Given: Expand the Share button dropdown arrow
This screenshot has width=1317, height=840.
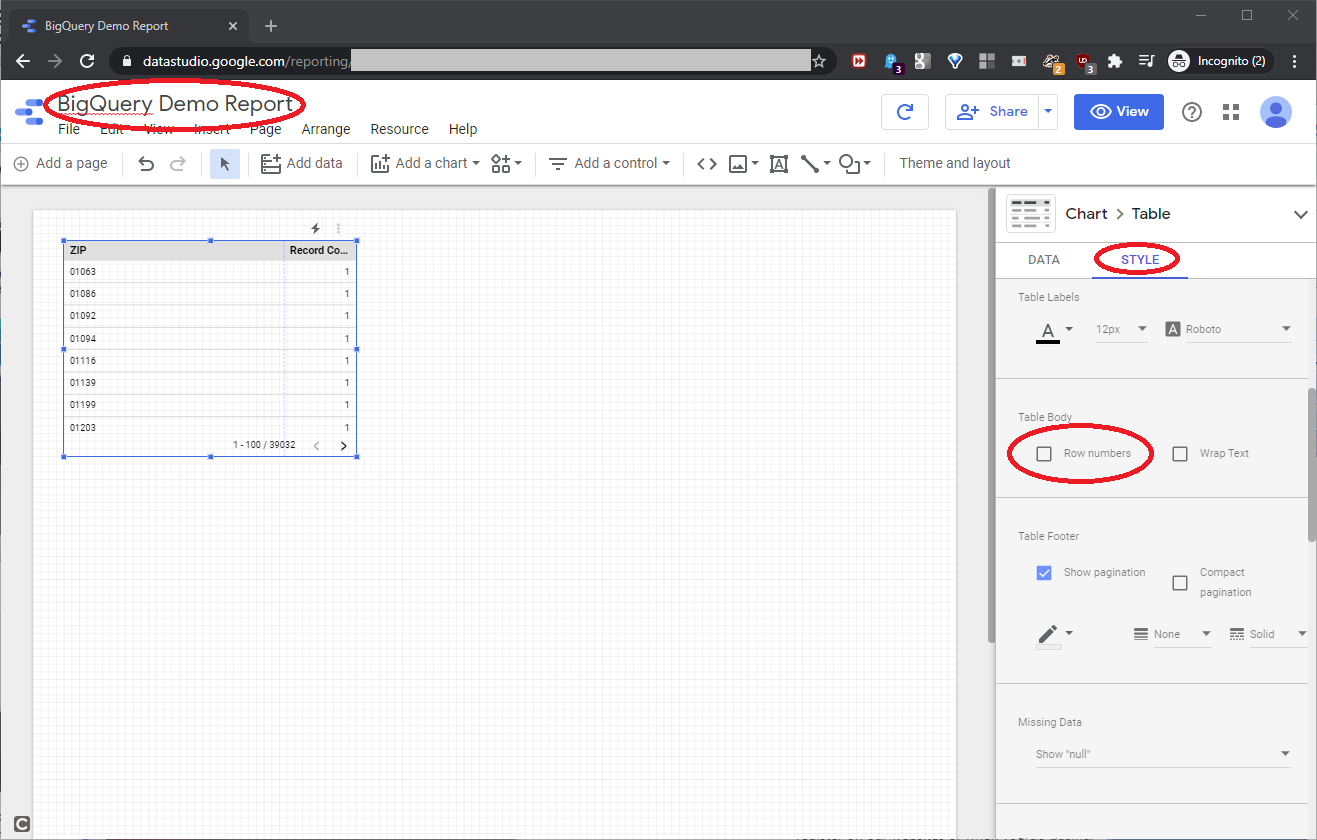Looking at the screenshot, I should 1048,112.
